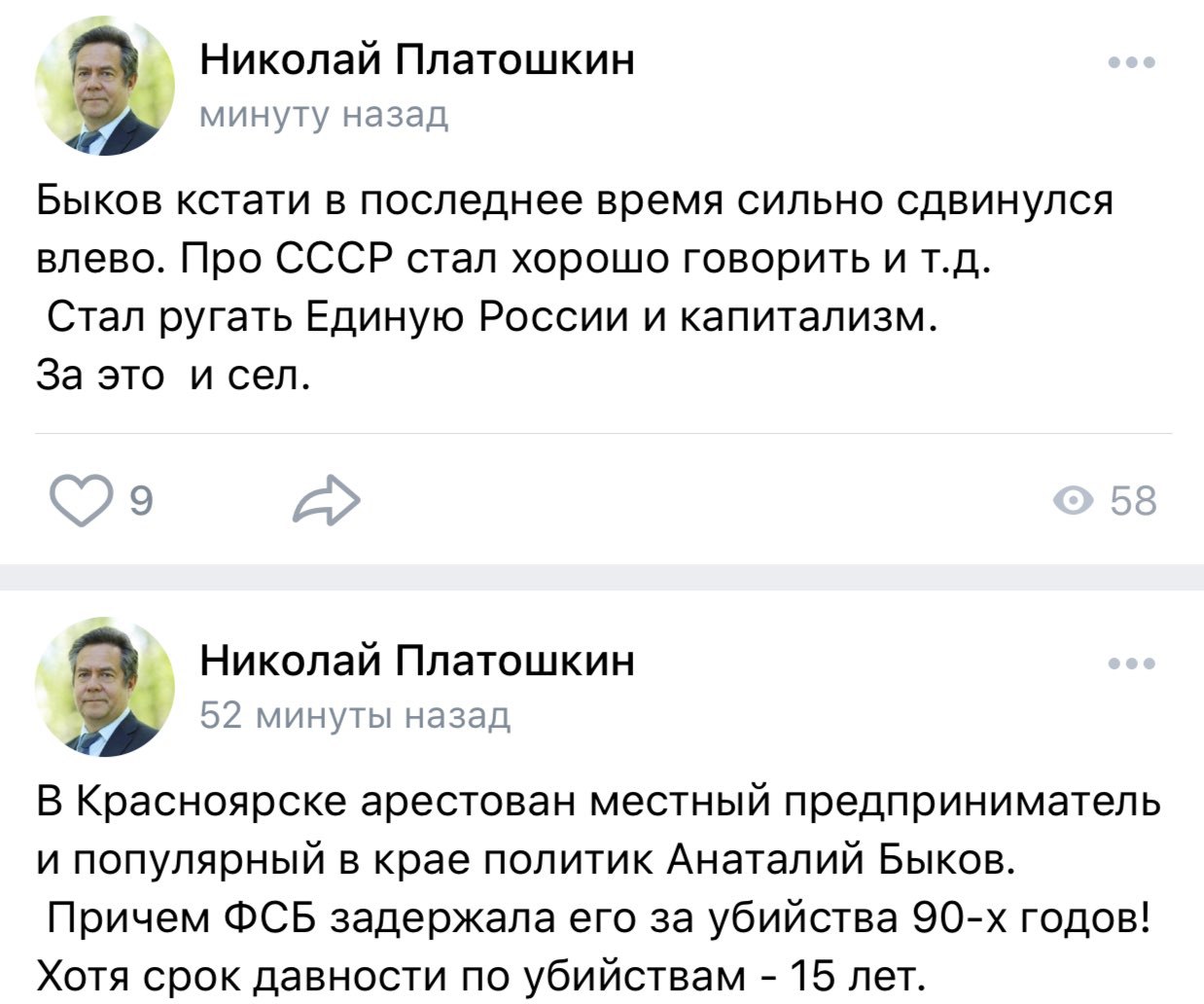Open the avatar of the 52-minute-old post
Screen dimensions: 1204x1004
(105, 688)
